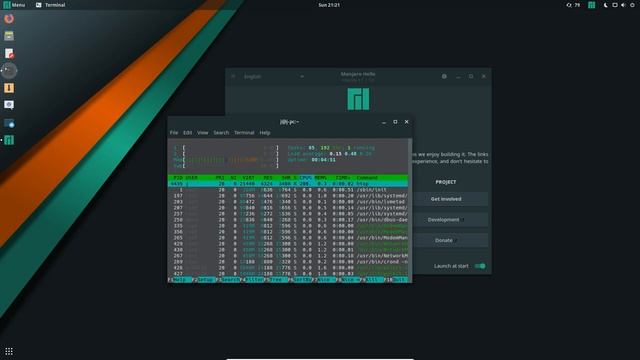Click Get involved in Manjaro Hello
Screen dimensions: 640x360
[x=446, y=199]
